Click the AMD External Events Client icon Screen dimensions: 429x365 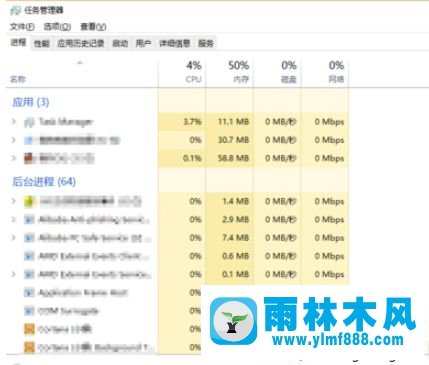[x=29, y=256]
